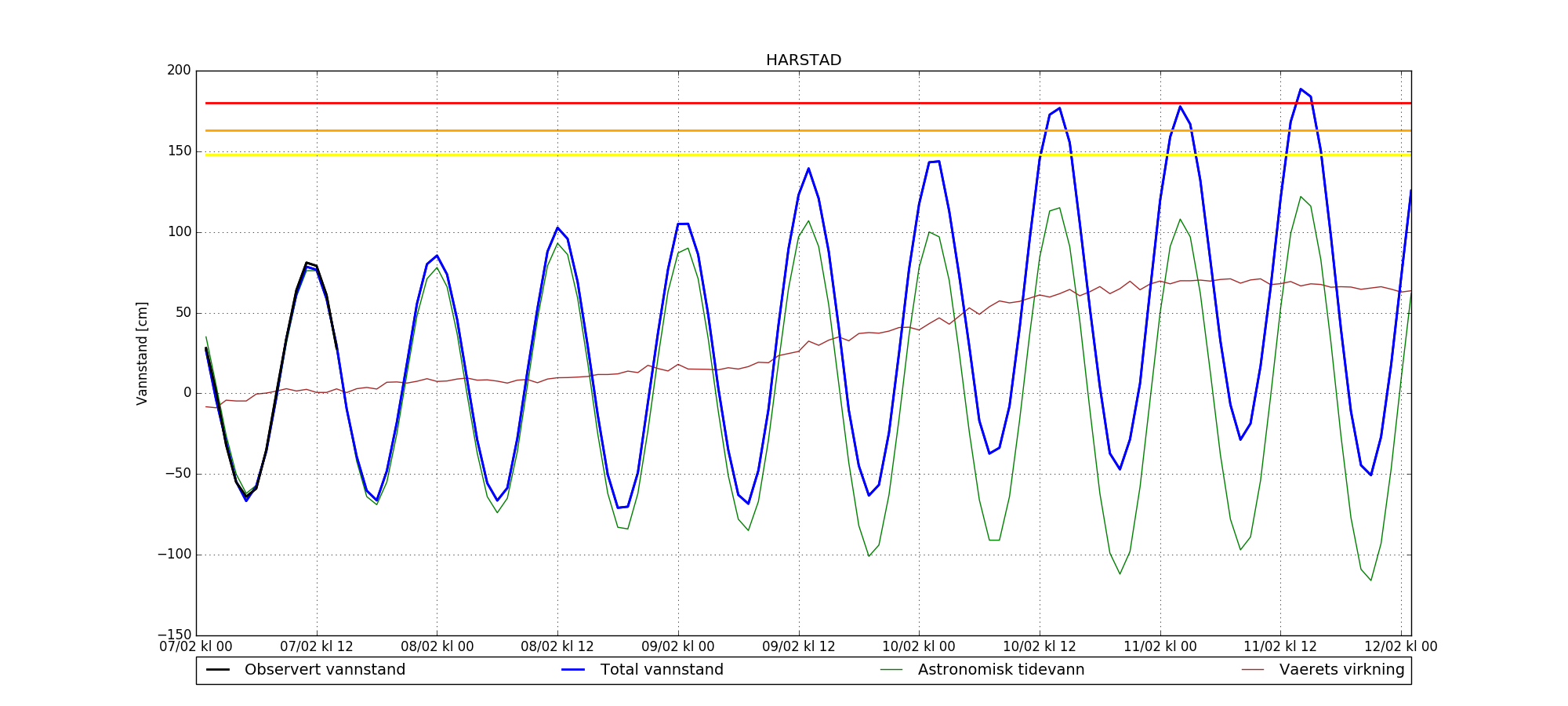Click the highest blue peak above red line
Viewport: 1568px width, 706px height.
[1301, 89]
